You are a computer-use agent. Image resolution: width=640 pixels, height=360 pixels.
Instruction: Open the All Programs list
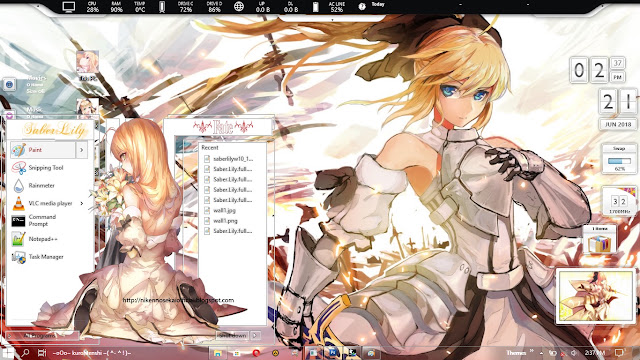[x=41, y=336]
